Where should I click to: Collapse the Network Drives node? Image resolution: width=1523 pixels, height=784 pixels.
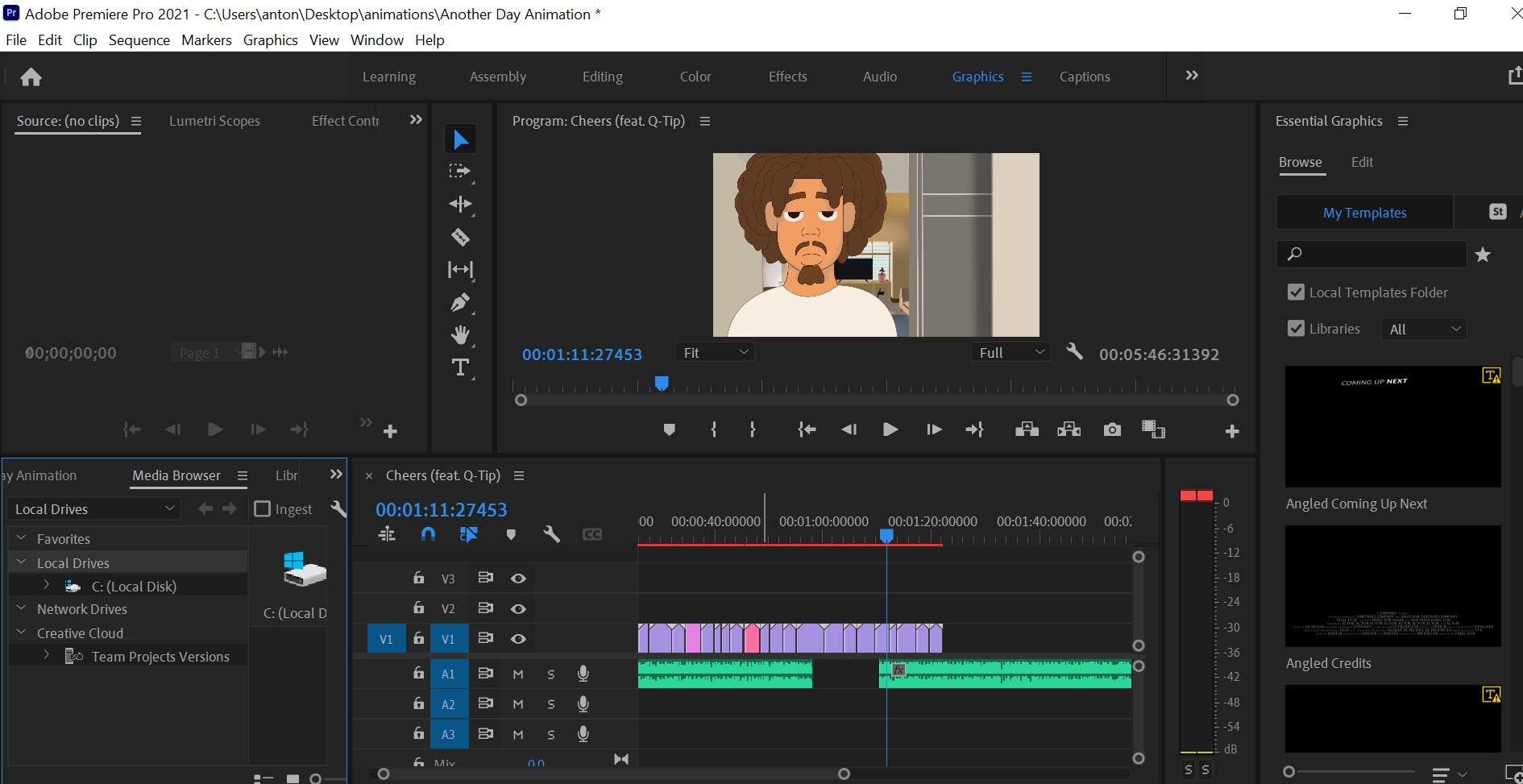point(22,608)
